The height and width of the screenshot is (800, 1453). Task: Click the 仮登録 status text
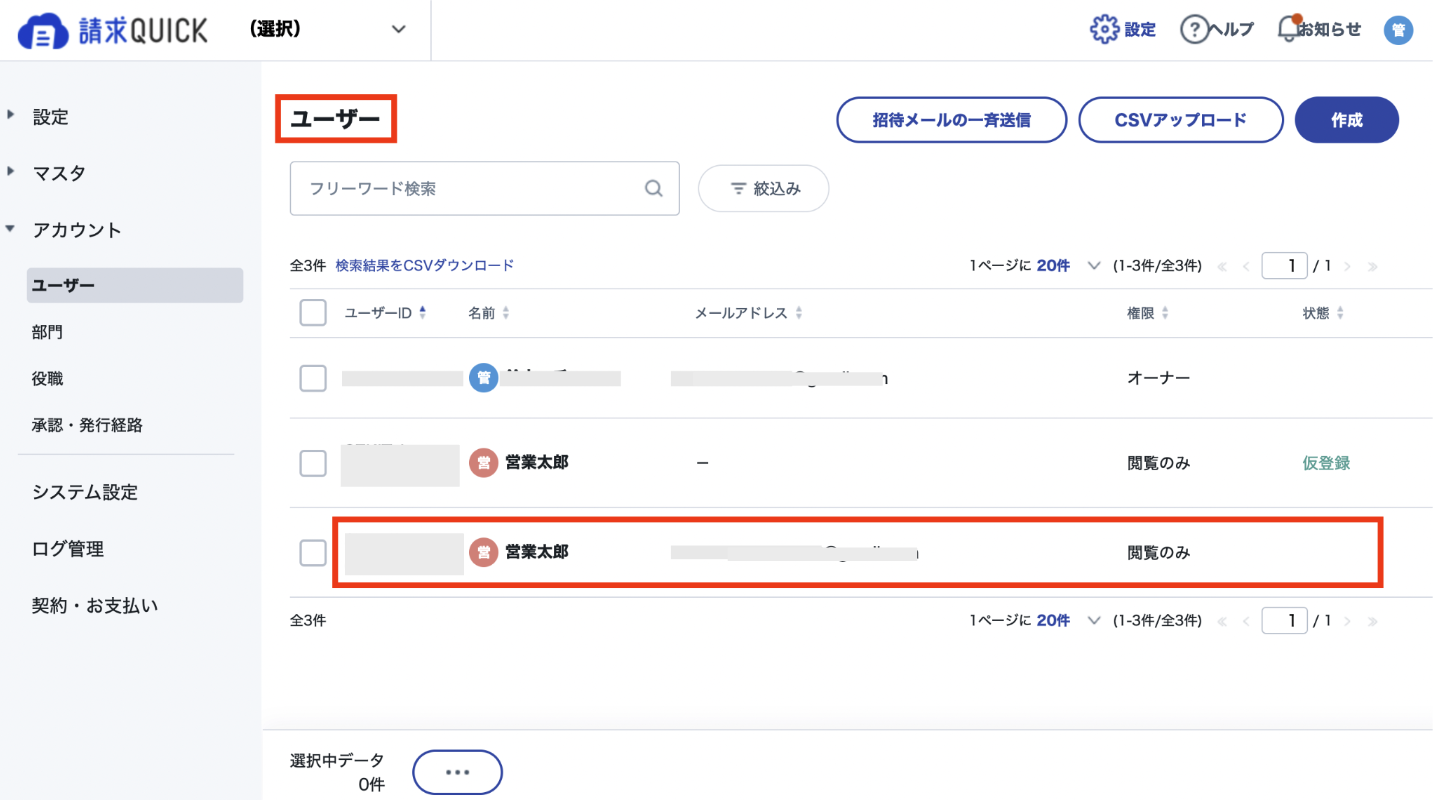click(x=1326, y=463)
